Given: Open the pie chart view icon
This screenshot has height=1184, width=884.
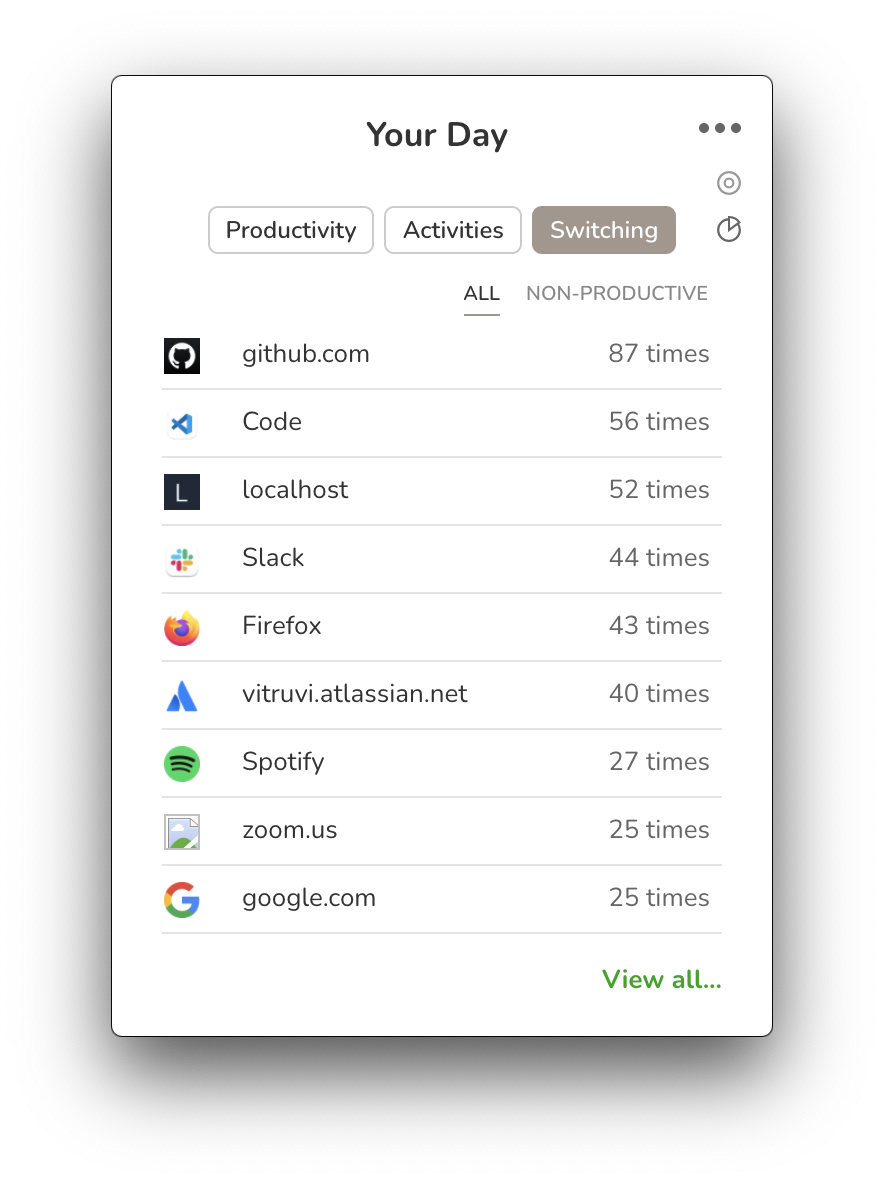Looking at the screenshot, I should tap(728, 230).
